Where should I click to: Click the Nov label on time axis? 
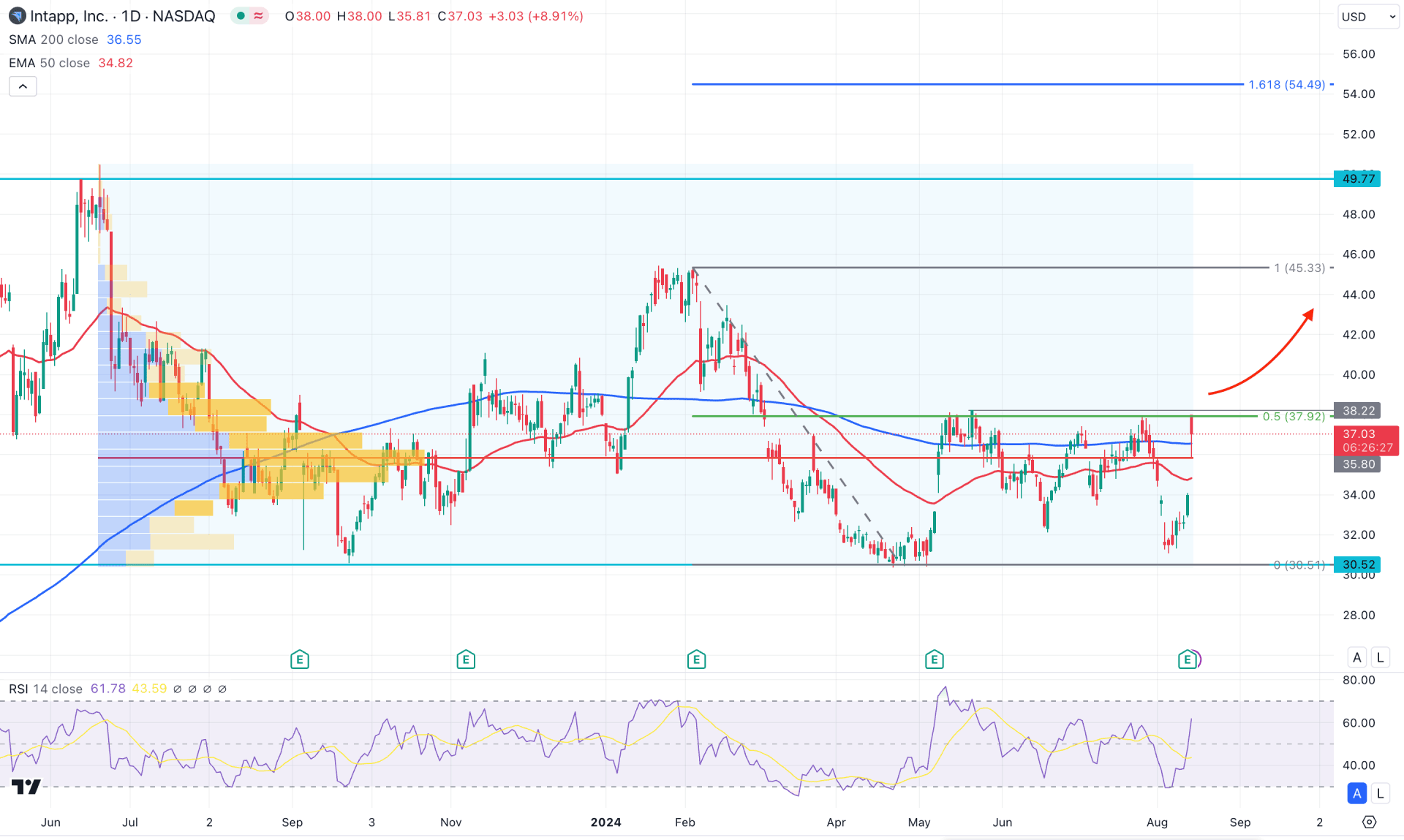click(x=451, y=822)
